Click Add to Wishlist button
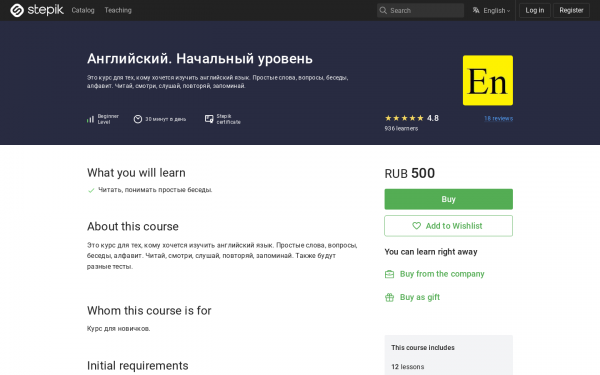Screen dimensions: 600x375 (448, 226)
